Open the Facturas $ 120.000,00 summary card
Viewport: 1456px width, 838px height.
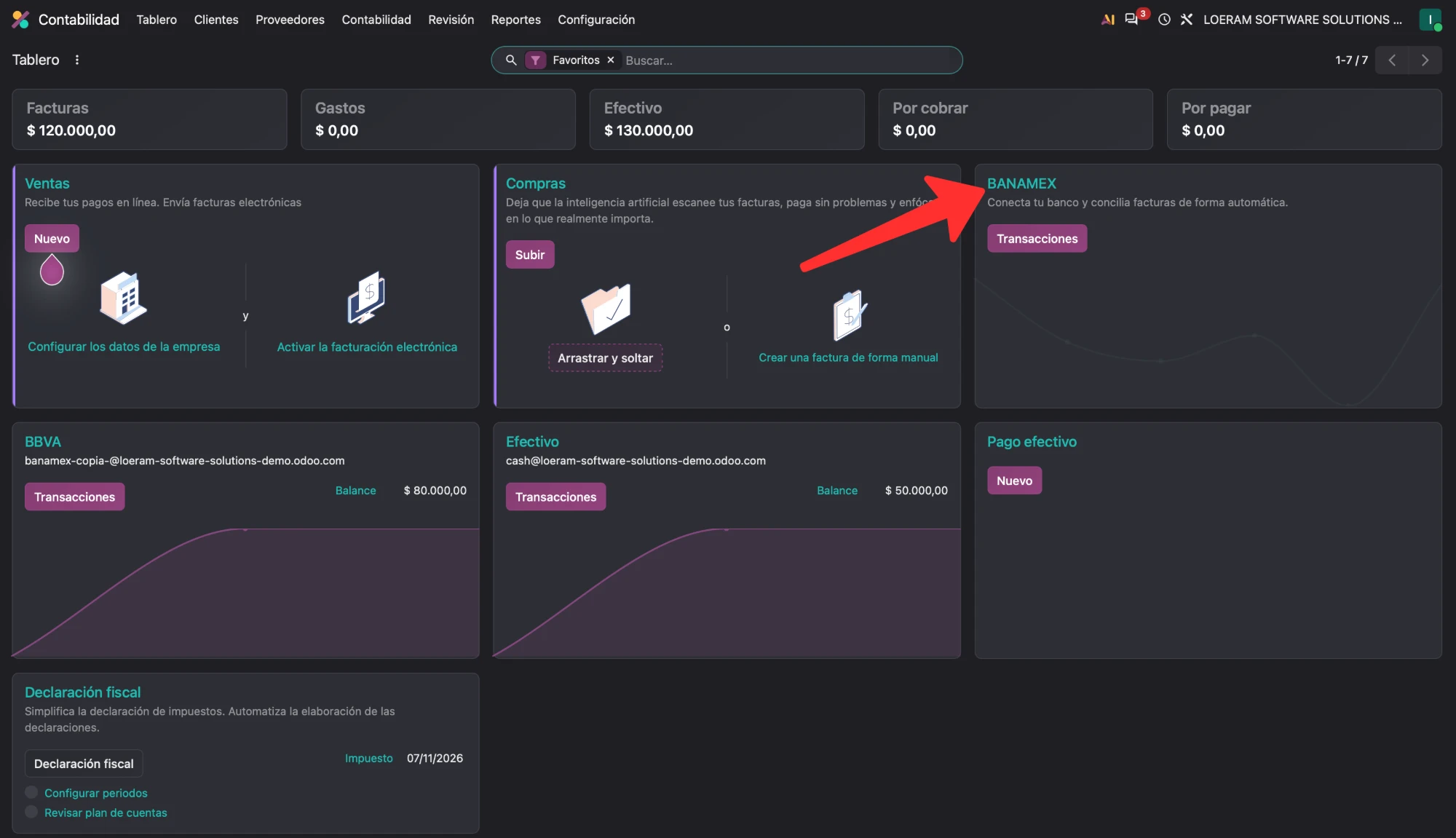[149, 119]
